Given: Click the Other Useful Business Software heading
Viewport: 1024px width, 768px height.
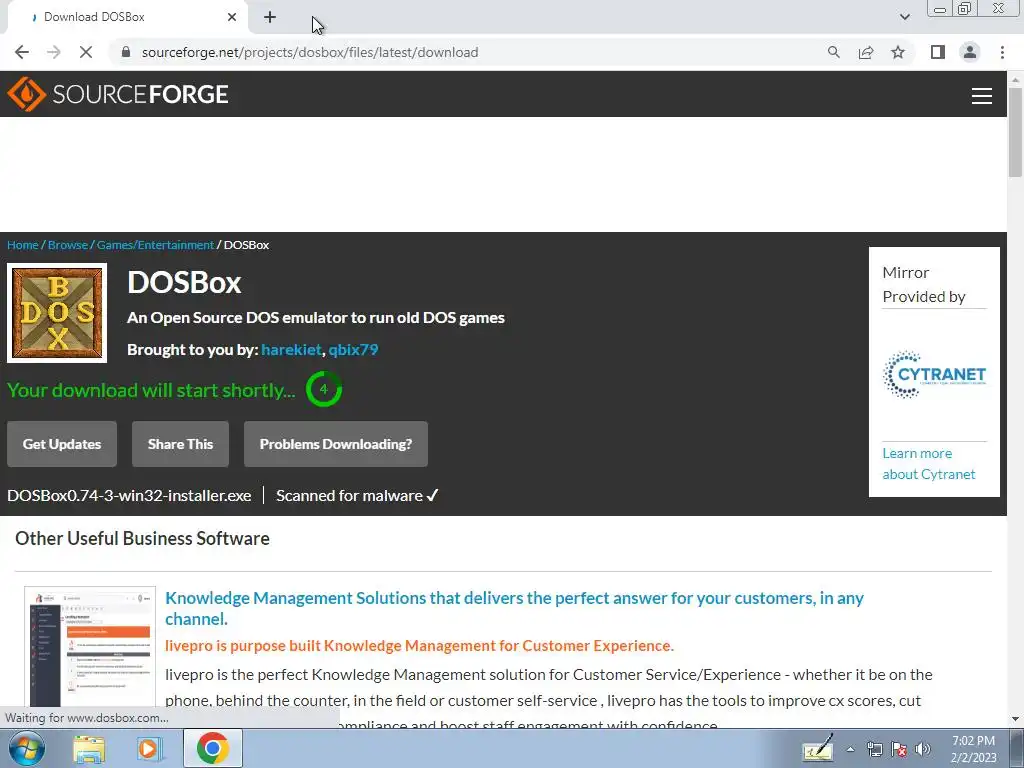Looking at the screenshot, I should [142, 538].
